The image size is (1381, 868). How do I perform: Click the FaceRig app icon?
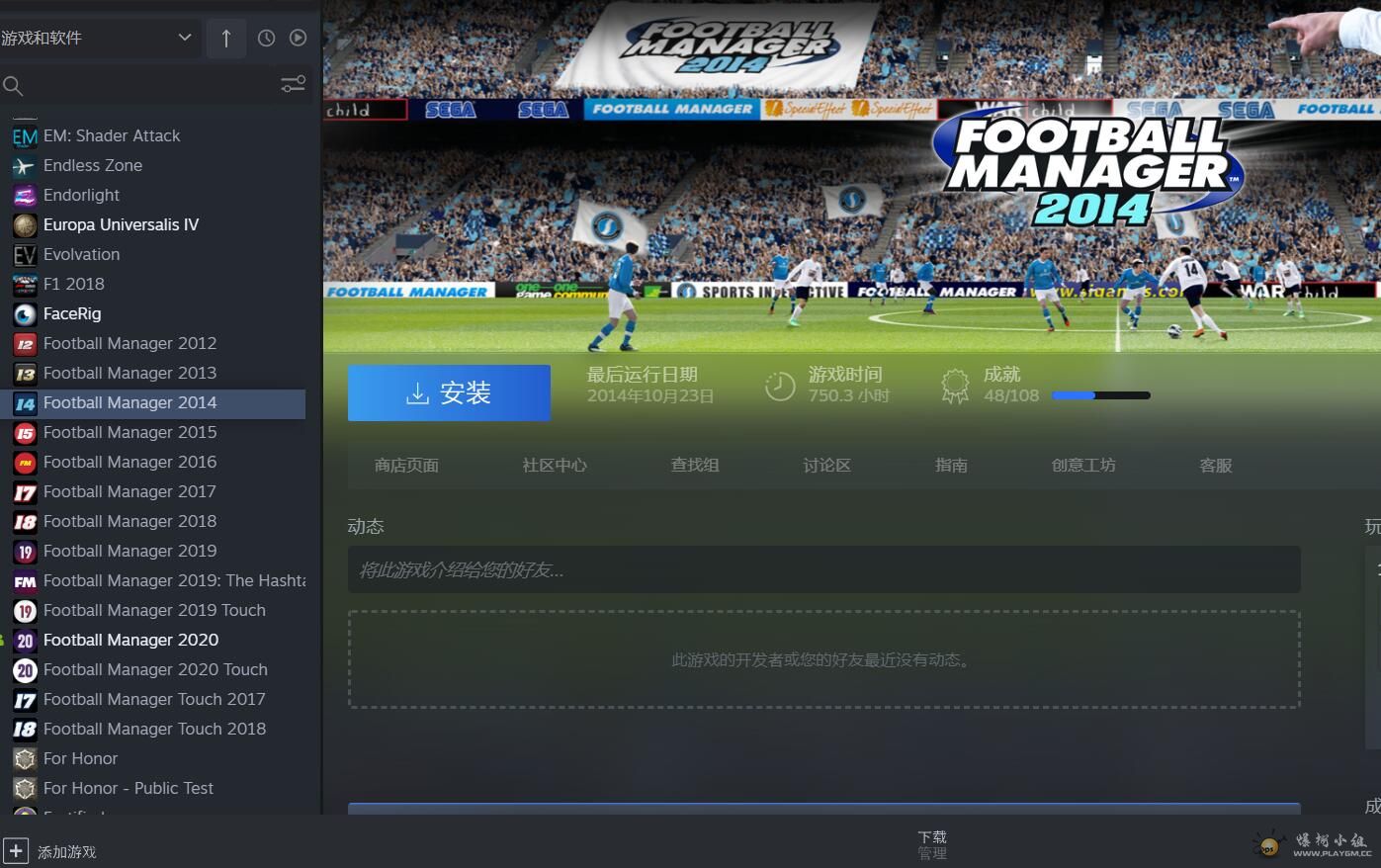[x=25, y=313]
